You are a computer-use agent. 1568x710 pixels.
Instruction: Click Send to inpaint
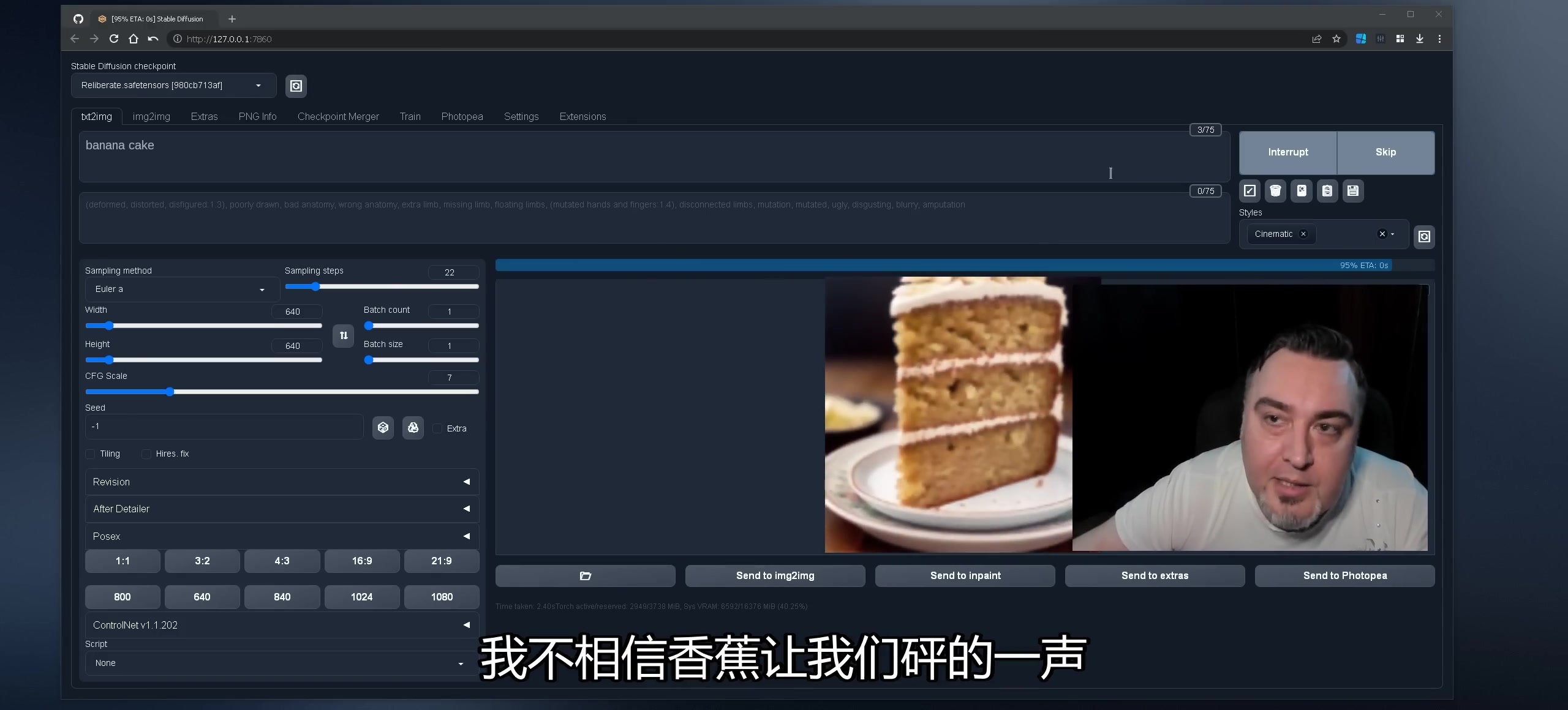point(964,575)
